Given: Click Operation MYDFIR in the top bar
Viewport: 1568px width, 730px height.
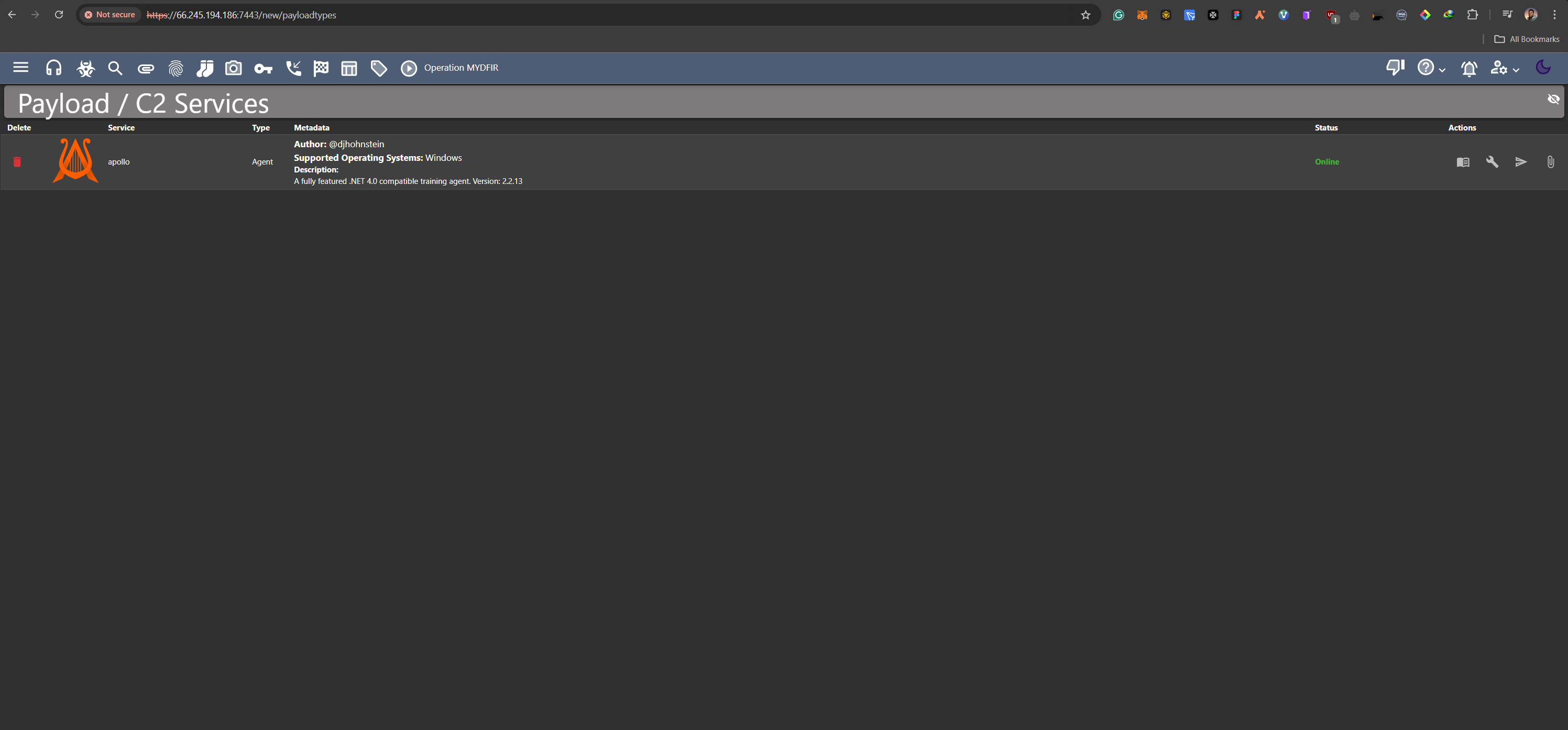Looking at the screenshot, I should pyautogui.click(x=461, y=68).
